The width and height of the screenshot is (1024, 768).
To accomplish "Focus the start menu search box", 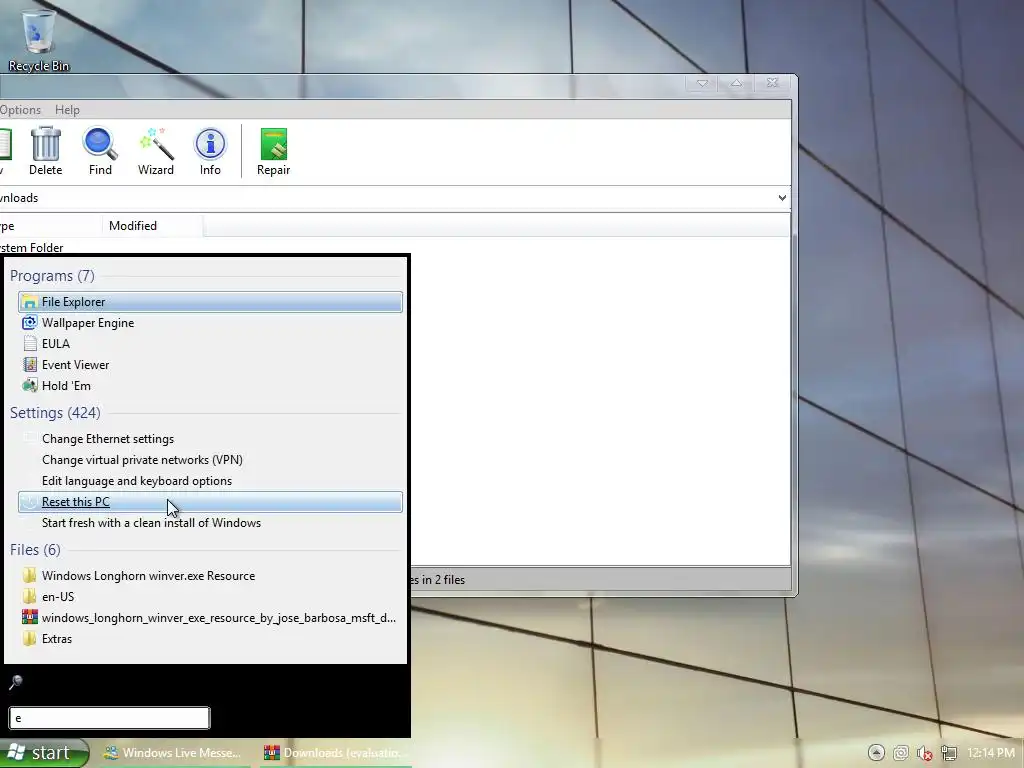I will click(x=110, y=718).
